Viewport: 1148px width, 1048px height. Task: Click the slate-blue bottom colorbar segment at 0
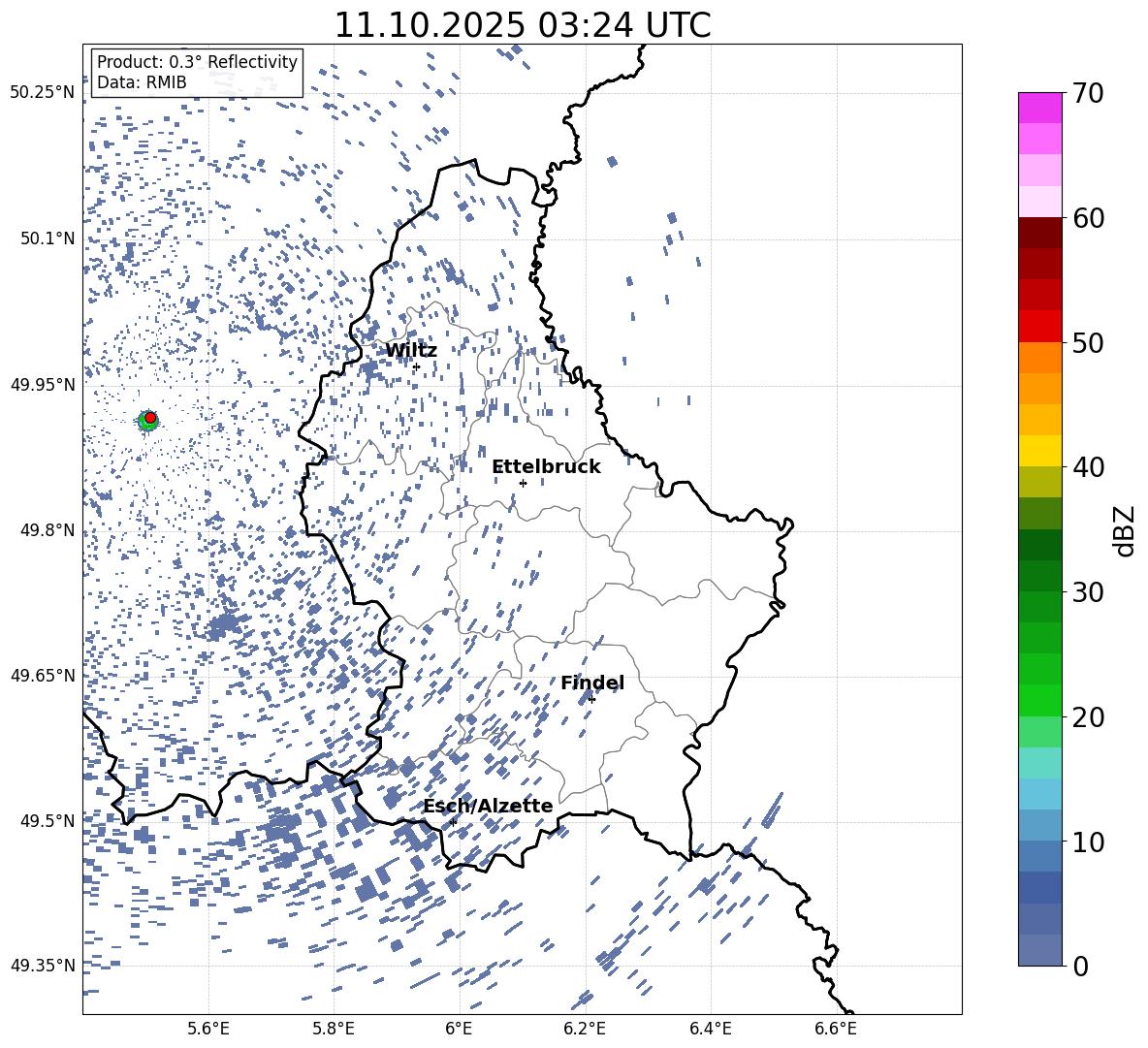pyautogui.click(x=1039, y=950)
